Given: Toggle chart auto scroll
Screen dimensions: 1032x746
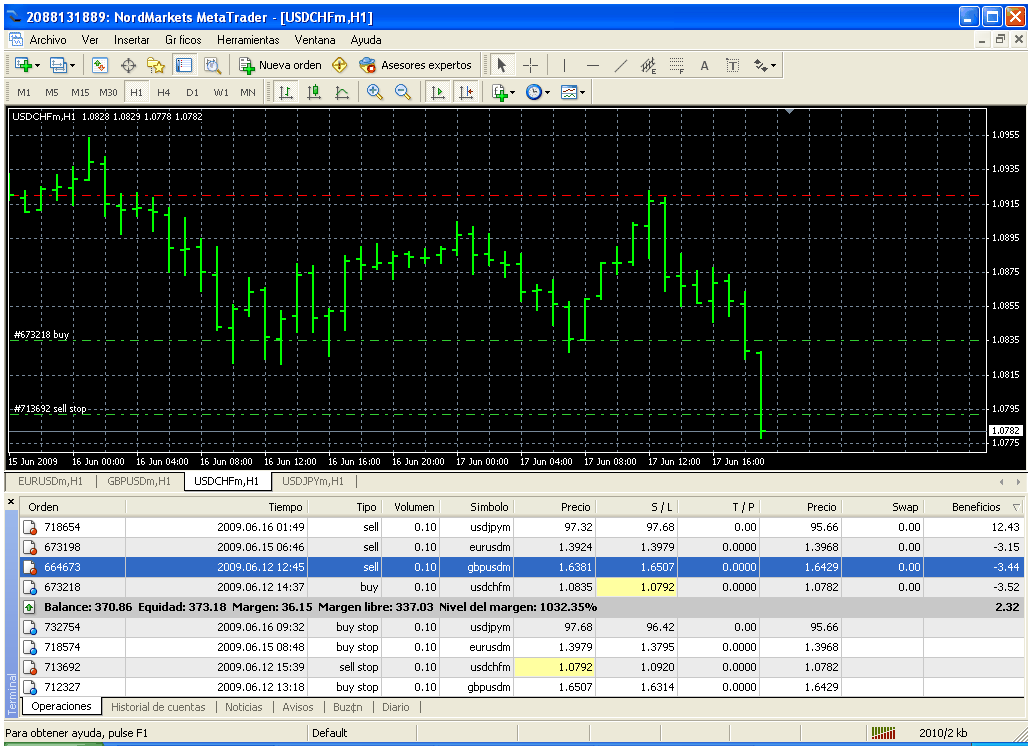Looking at the screenshot, I should tap(437, 92).
